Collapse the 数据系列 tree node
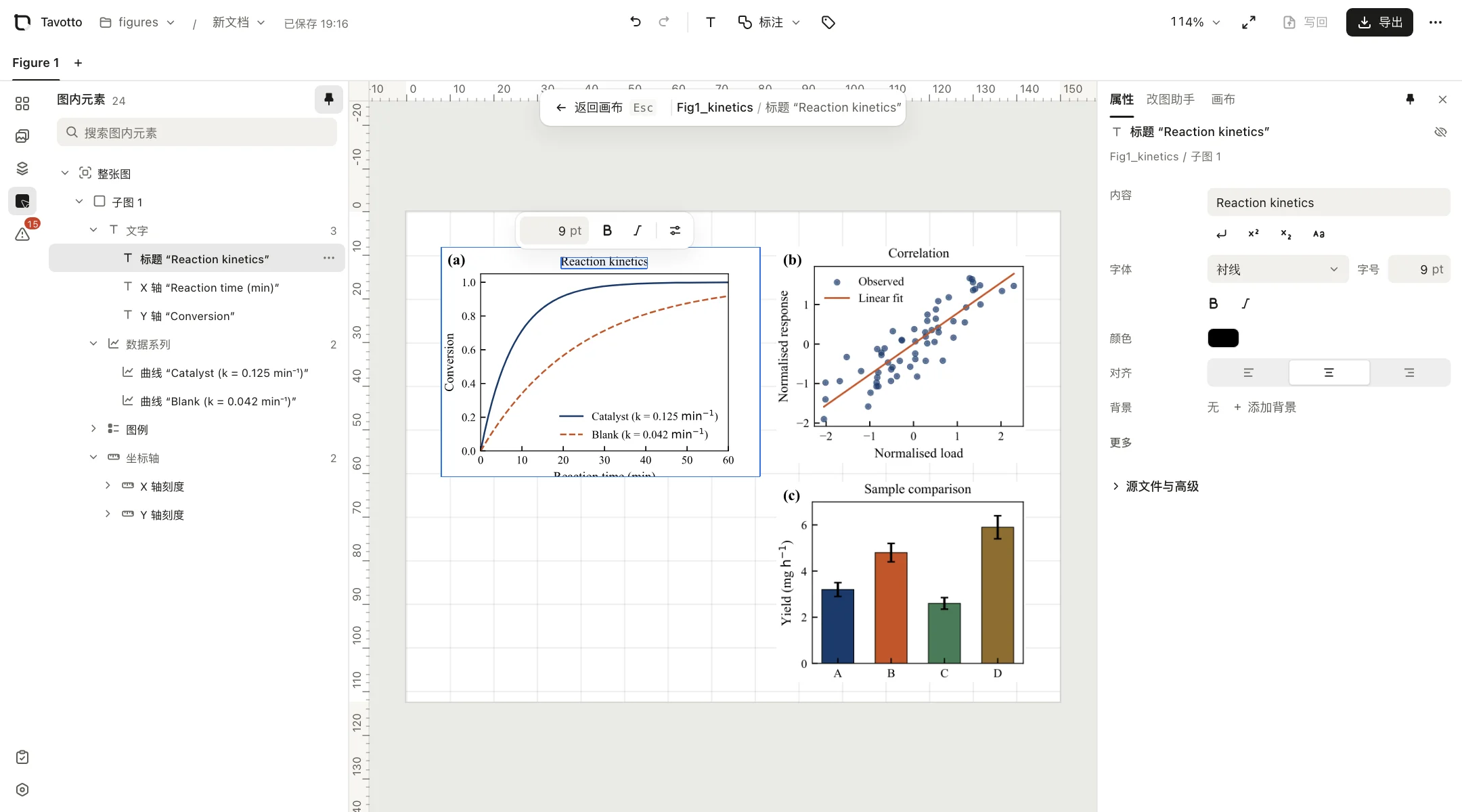 coord(93,344)
